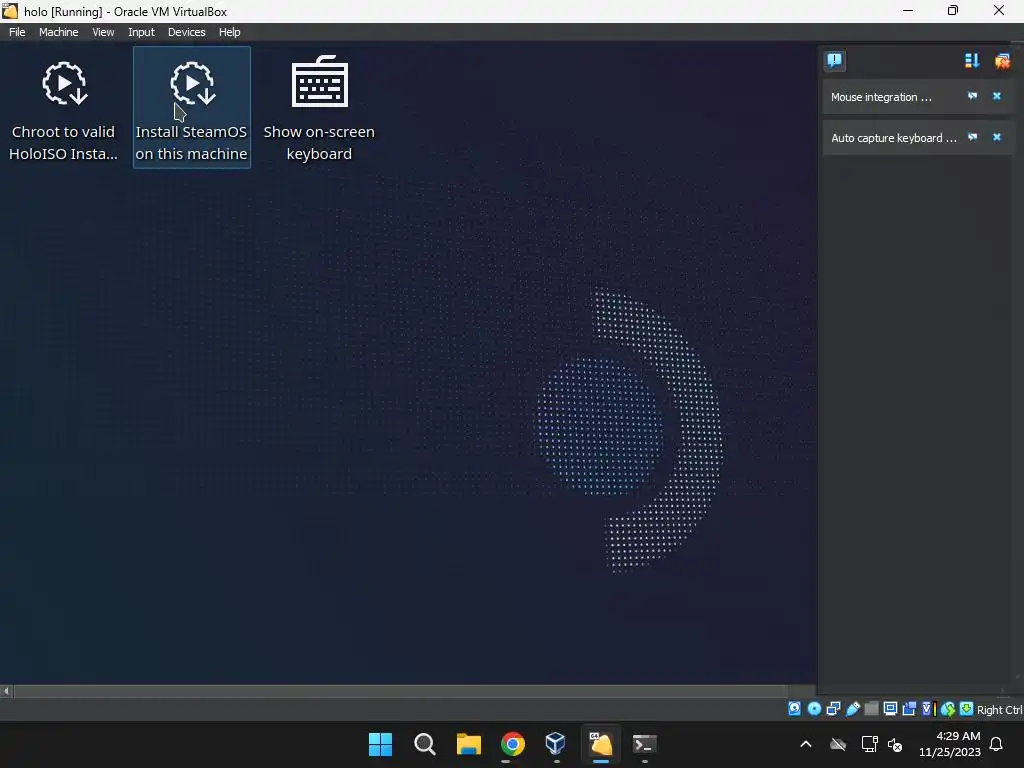The height and width of the screenshot is (768, 1024).
Task: Open Show on-screen keyboard shortcut
Action: click(319, 107)
